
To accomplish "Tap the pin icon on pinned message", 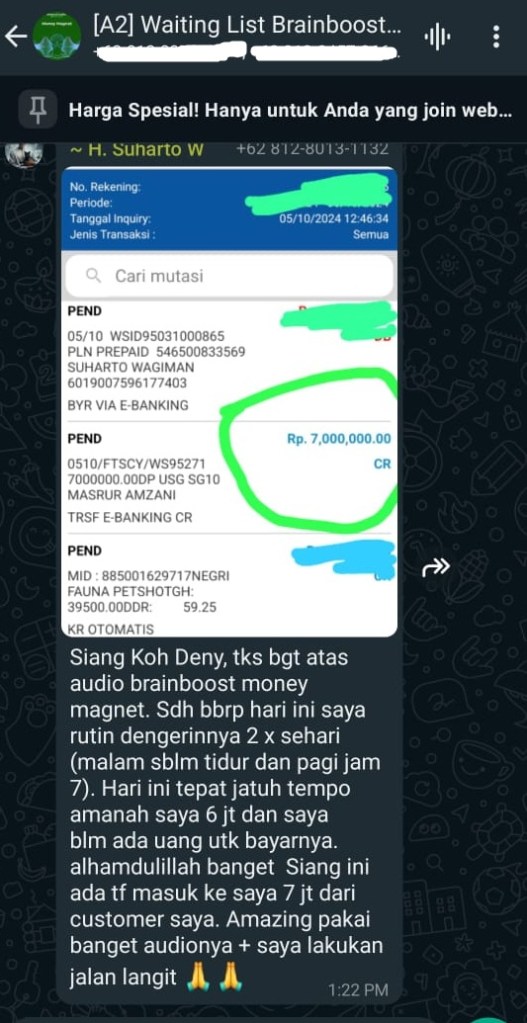I will pyautogui.click(x=38, y=109).
